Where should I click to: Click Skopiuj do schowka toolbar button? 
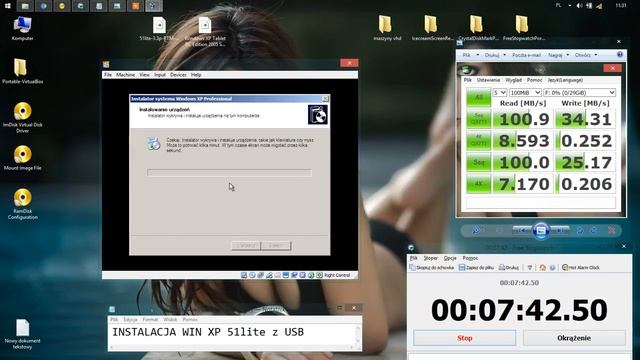[x=431, y=267]
